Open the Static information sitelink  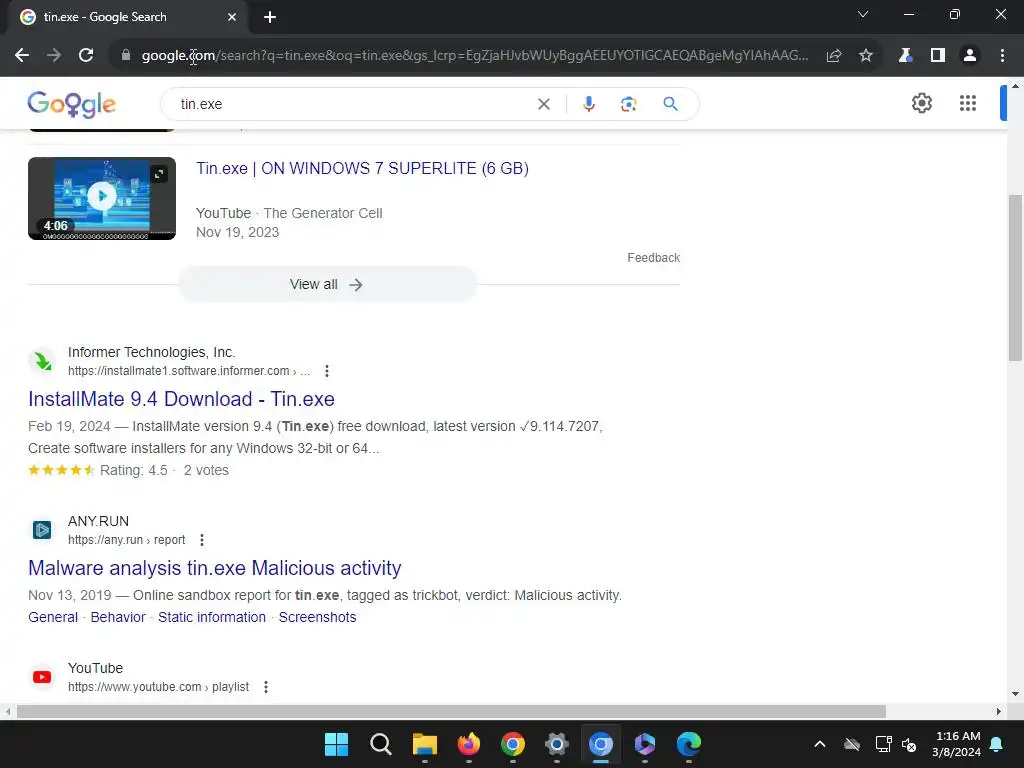212,617
